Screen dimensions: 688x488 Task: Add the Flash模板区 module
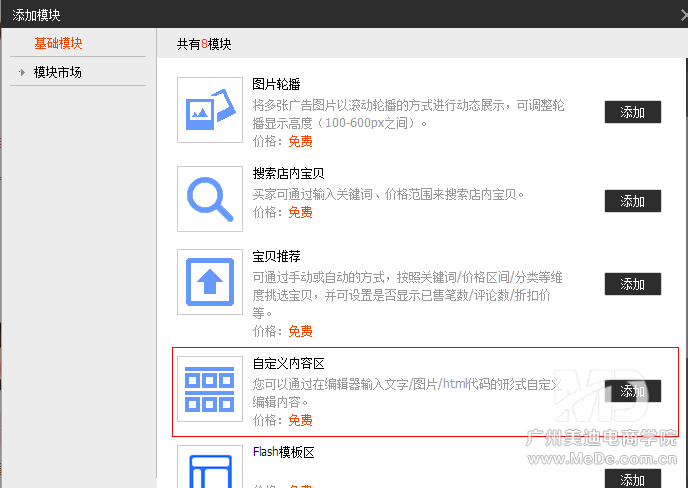[633, 478]
